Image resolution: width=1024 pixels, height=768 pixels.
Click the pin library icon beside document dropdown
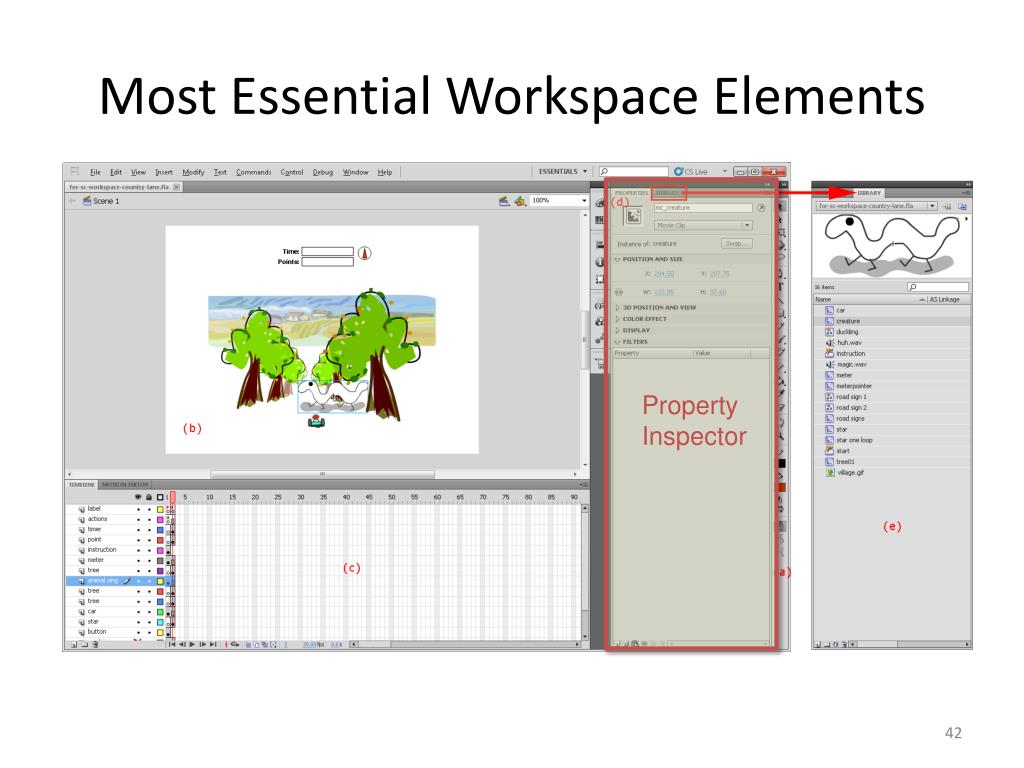[x=948, y=206]
